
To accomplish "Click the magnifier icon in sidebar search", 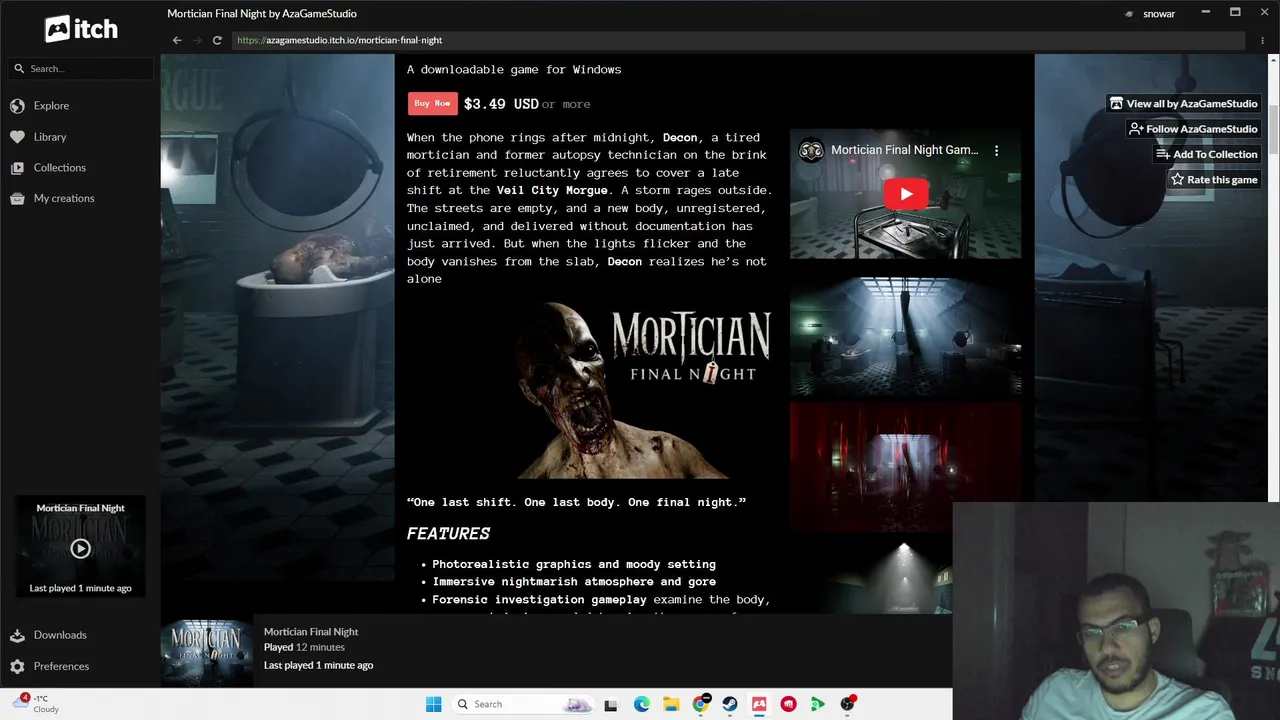I will 19,69.
